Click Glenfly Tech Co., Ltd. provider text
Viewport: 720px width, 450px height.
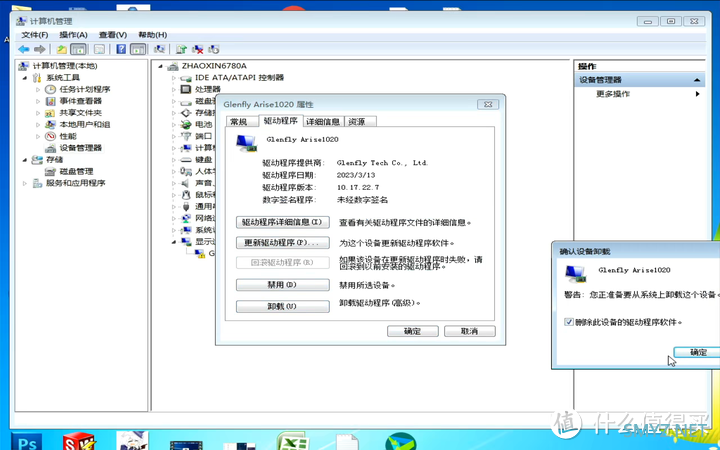click(x=382, y=163)
